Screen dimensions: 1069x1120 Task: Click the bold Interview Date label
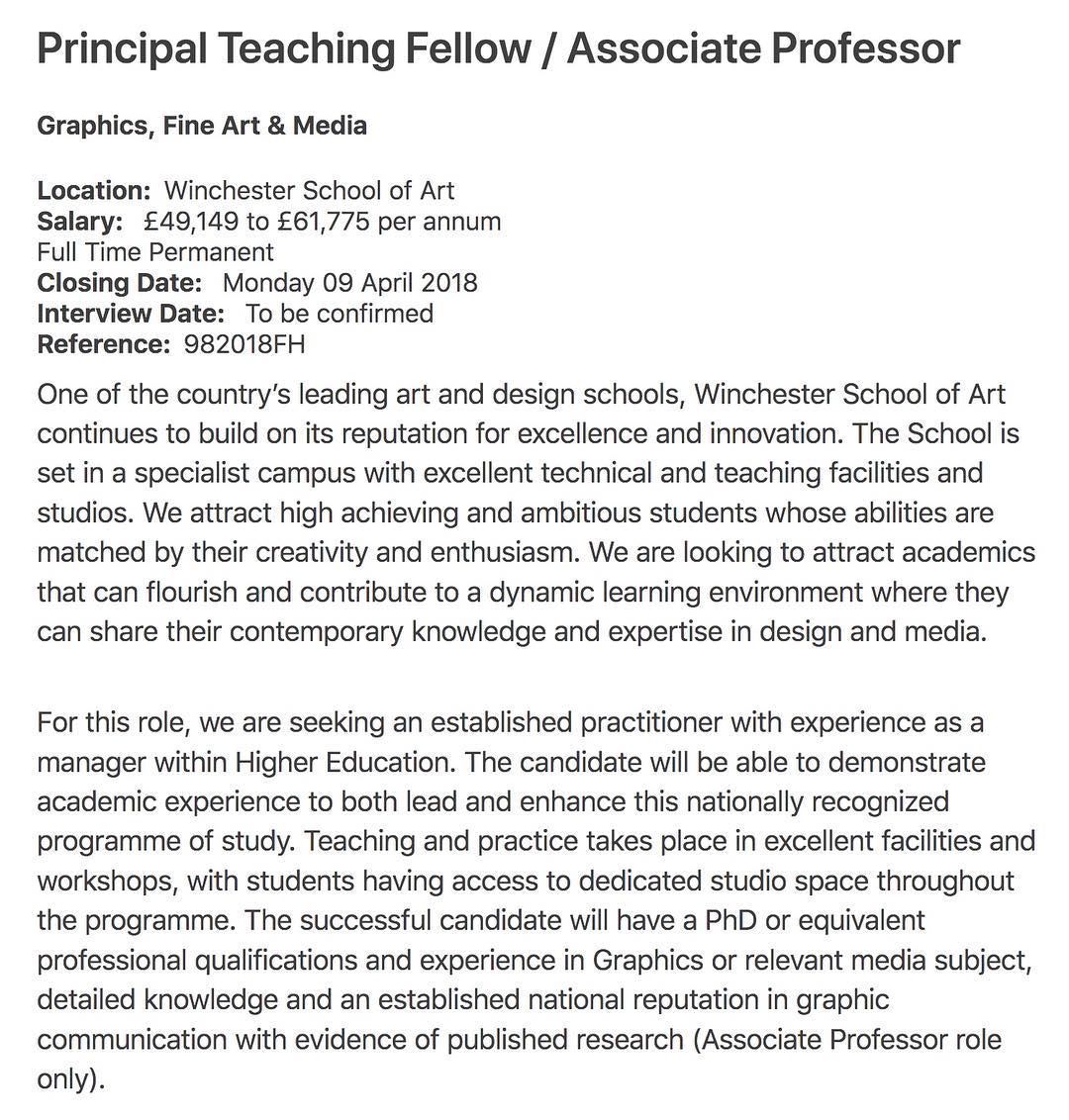click(x=131, y=313)
